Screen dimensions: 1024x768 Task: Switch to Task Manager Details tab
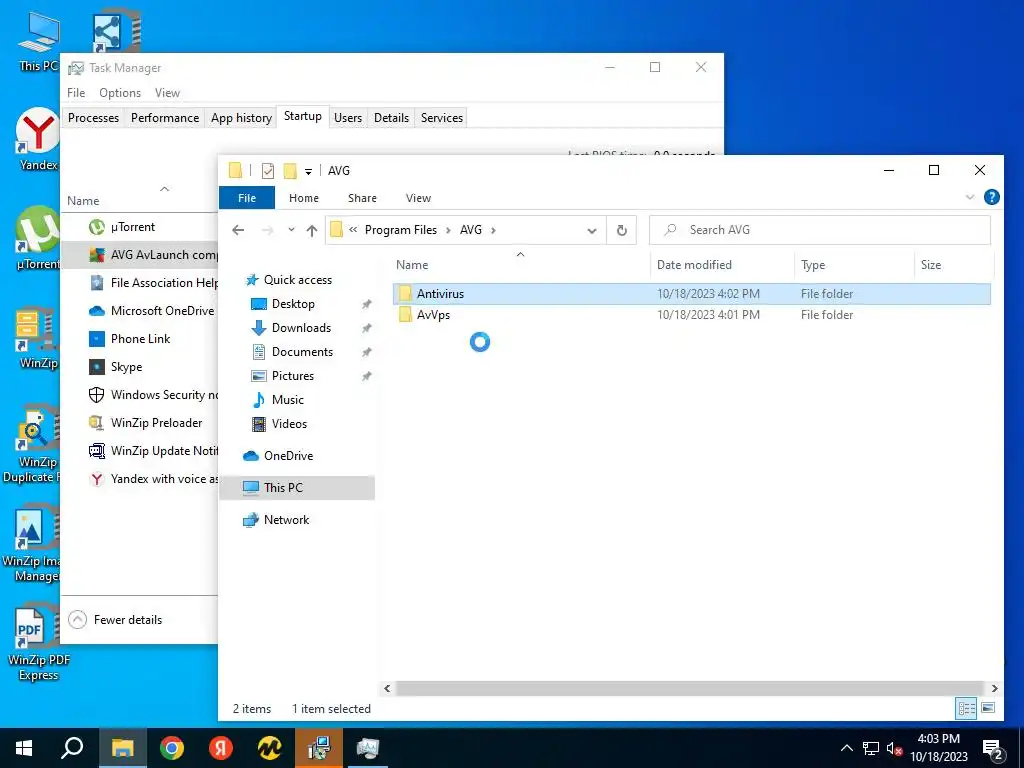click(391, 118)
